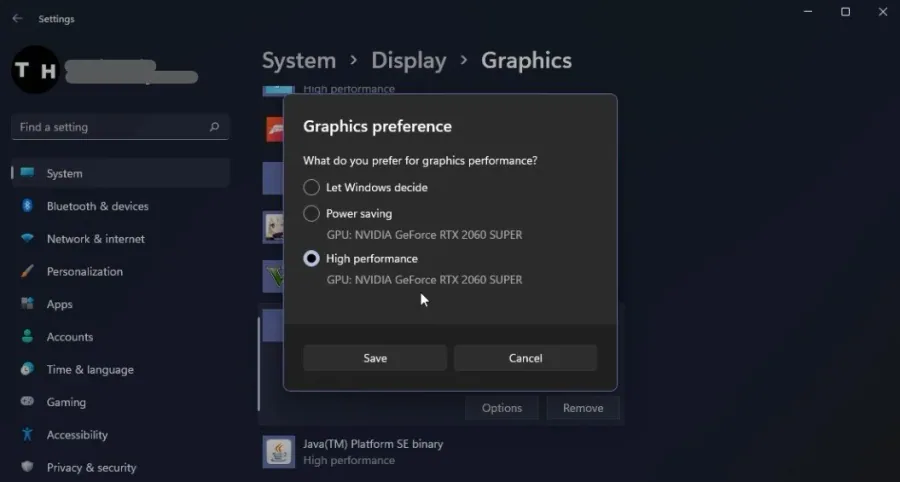Screen dimensions: 900x482
Task: Click the Privacy shield icon
Action: pyautogui.click(x=27, y=466)
